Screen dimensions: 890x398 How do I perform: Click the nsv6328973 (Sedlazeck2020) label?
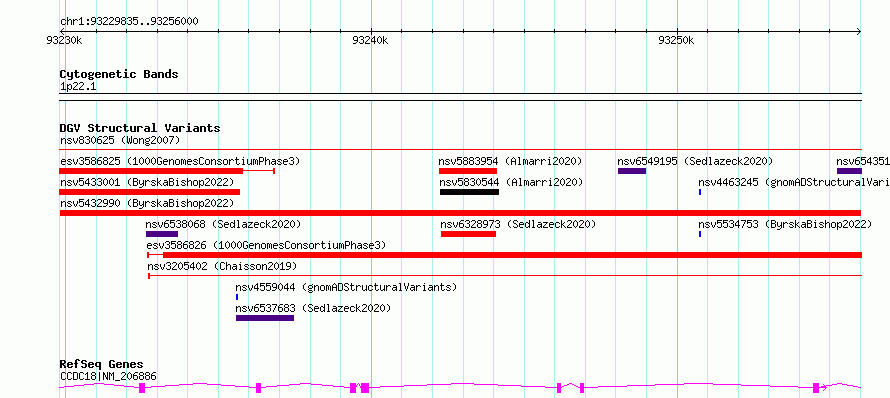[x=518, y=224]
